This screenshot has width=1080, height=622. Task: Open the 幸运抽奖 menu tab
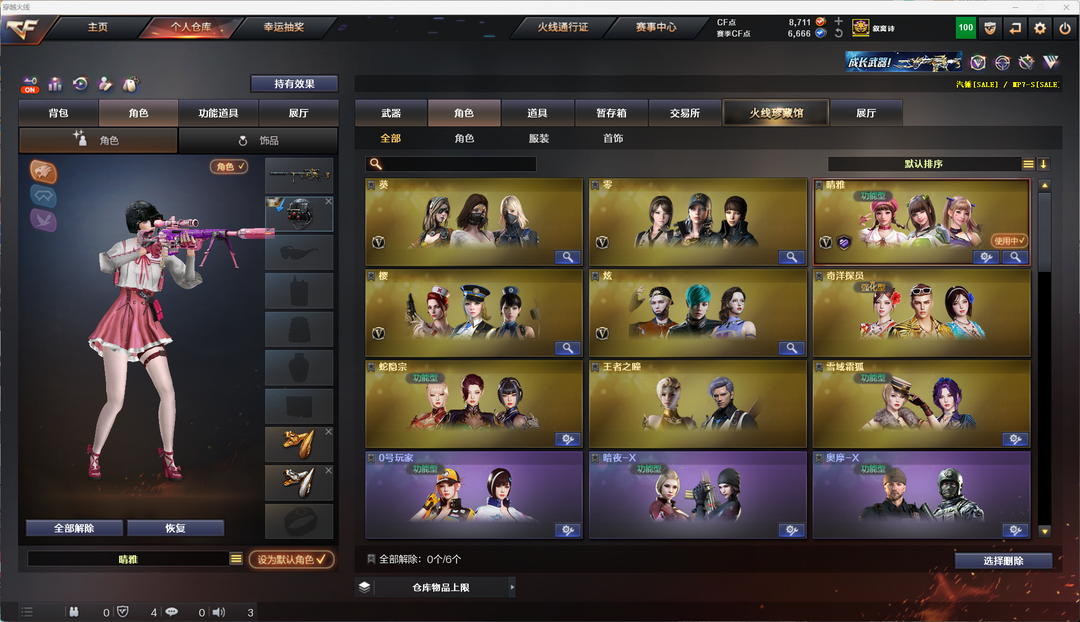coord(284,28)
